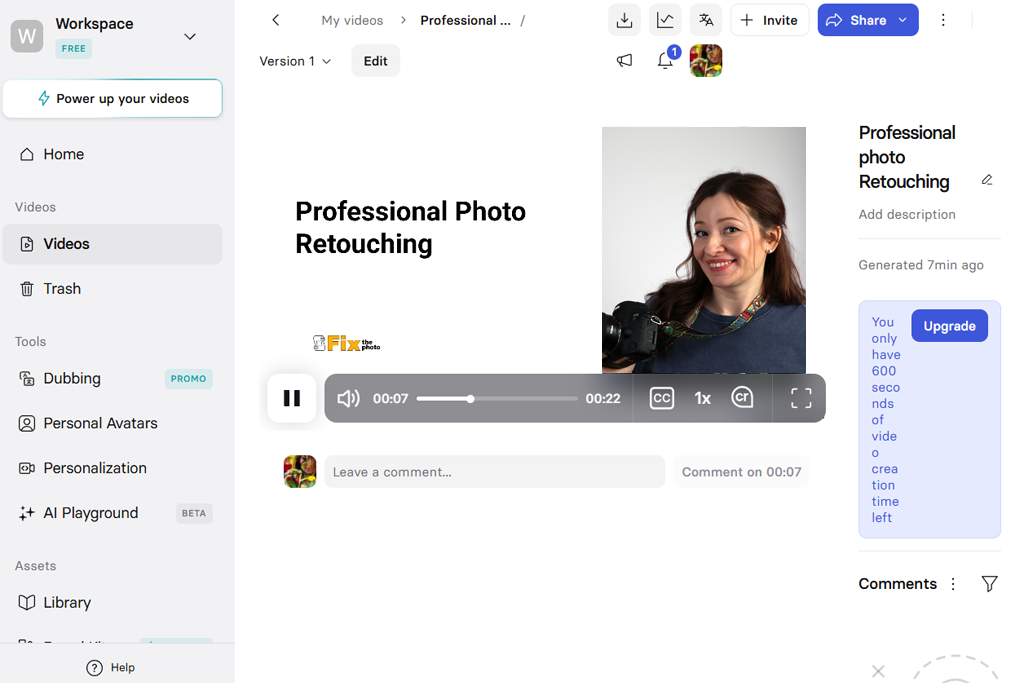Click My videos breadcrumb

pos(352,20)
